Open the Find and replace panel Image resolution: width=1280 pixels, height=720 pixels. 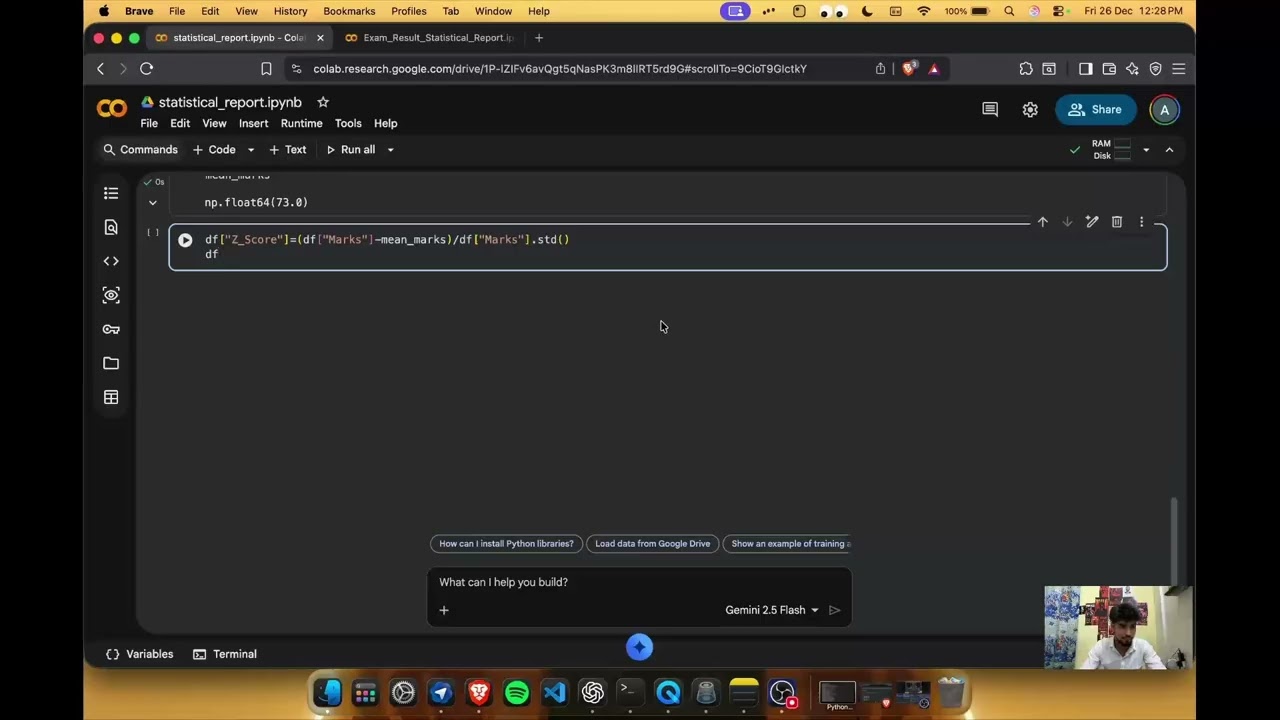click(111, 227)
